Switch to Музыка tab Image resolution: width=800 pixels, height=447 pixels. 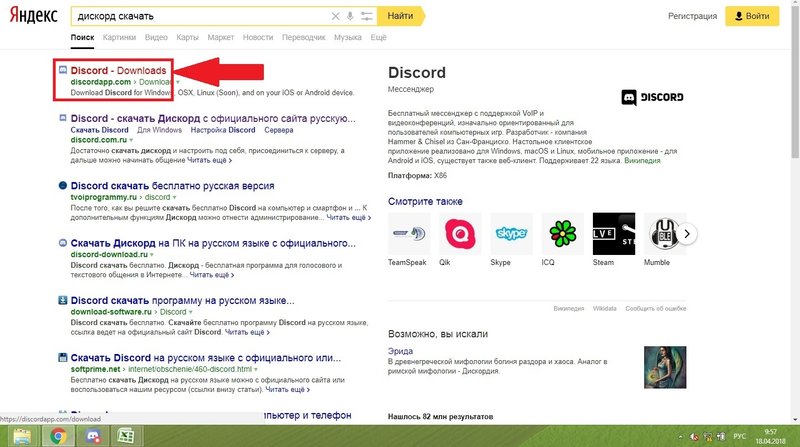pyautogui.click(x=347, y=37)
